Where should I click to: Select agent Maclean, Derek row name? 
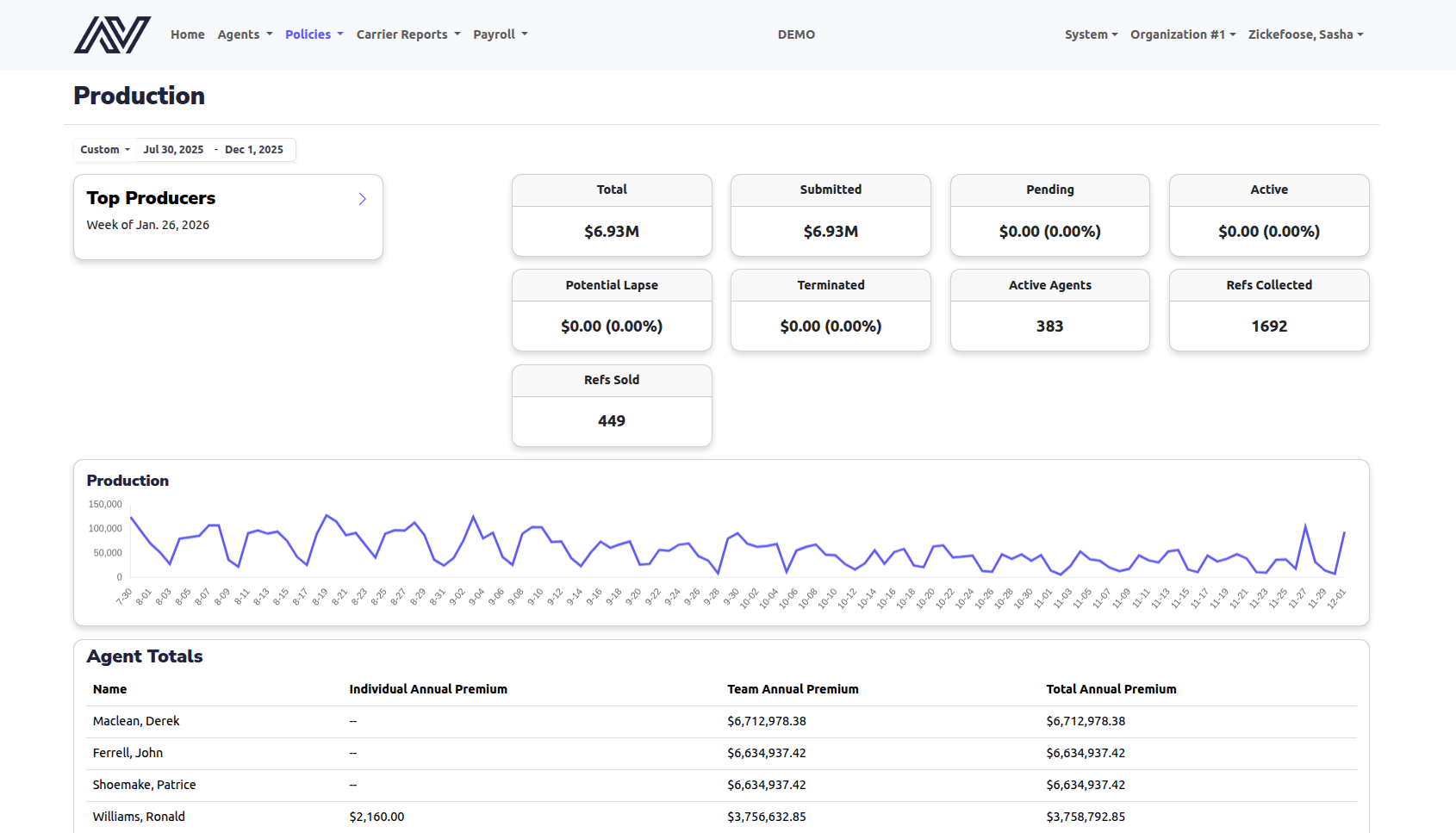pyautogui.click(x=136, y=721)
